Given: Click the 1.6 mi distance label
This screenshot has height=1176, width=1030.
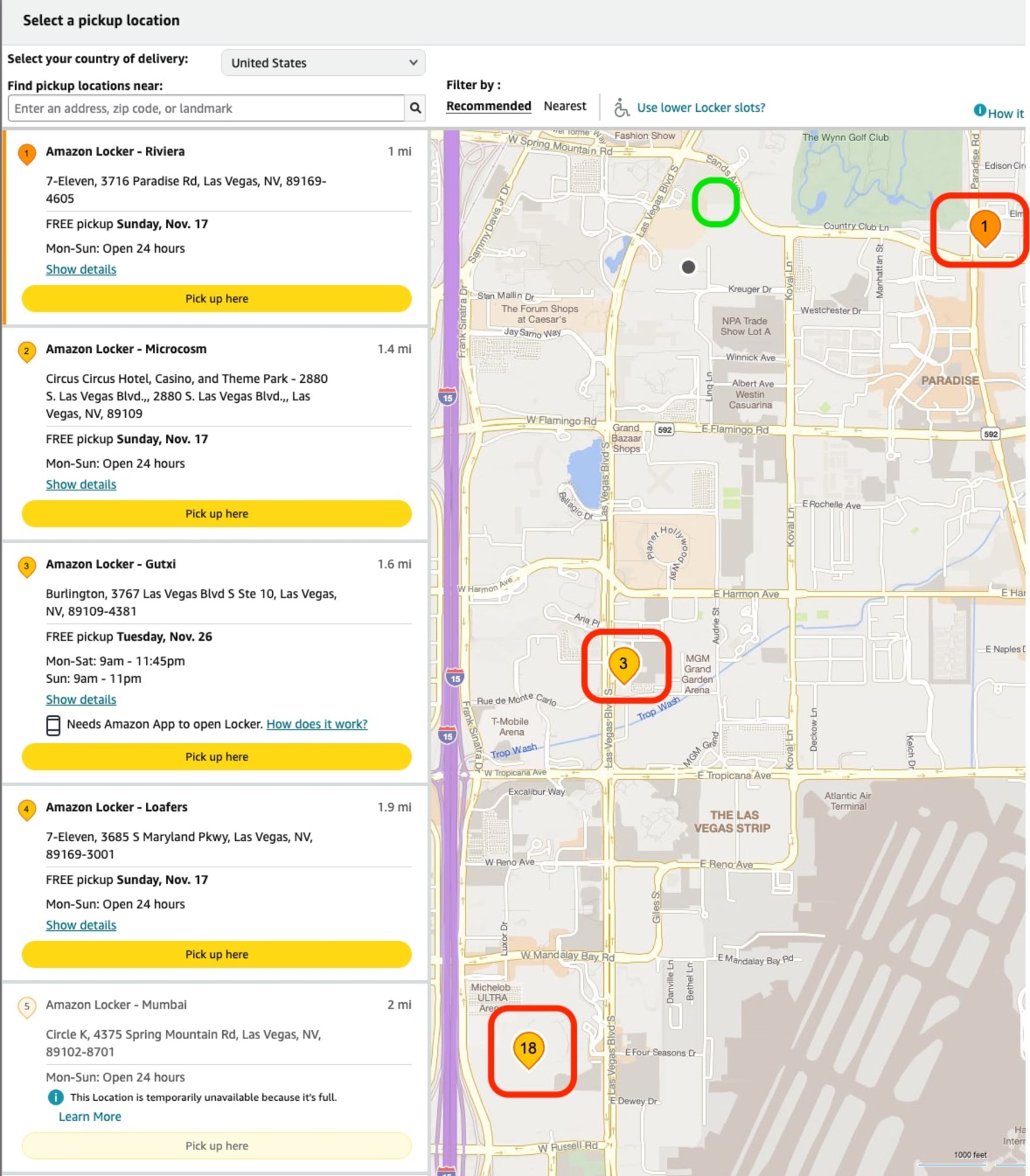Looking at the screenshot, I should [x=394, y=564].
